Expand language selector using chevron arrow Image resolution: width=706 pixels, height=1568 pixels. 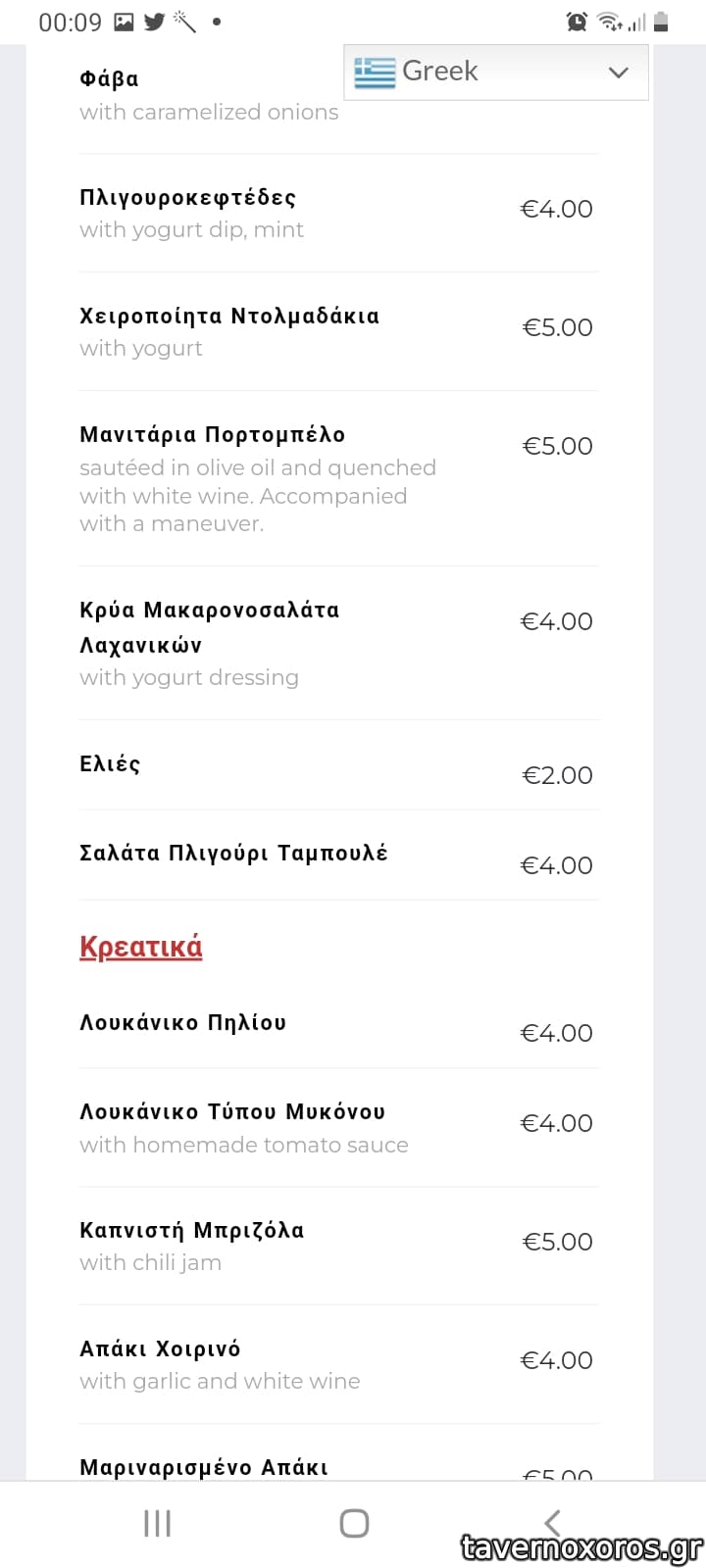coord(618,73)
